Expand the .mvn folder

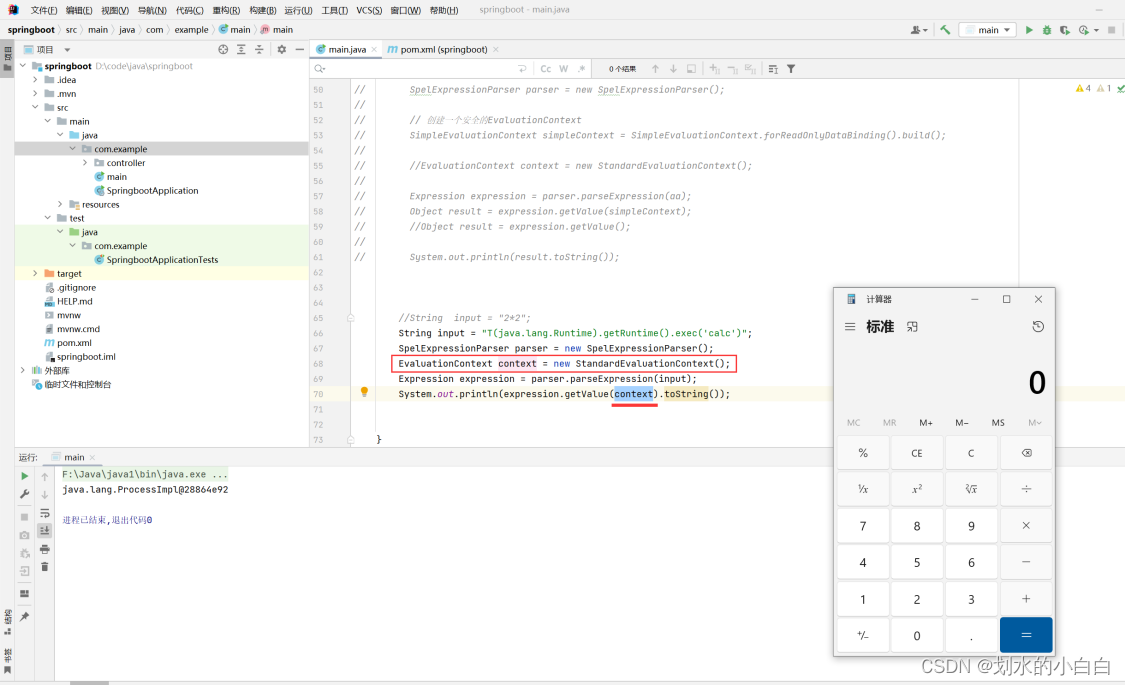point(35,93)
